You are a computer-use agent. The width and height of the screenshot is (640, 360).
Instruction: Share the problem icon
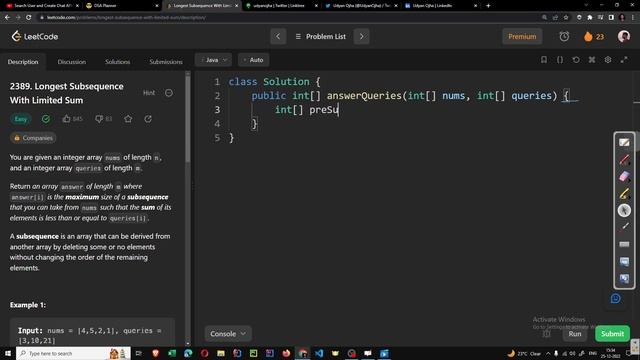(x=148, y=119)
